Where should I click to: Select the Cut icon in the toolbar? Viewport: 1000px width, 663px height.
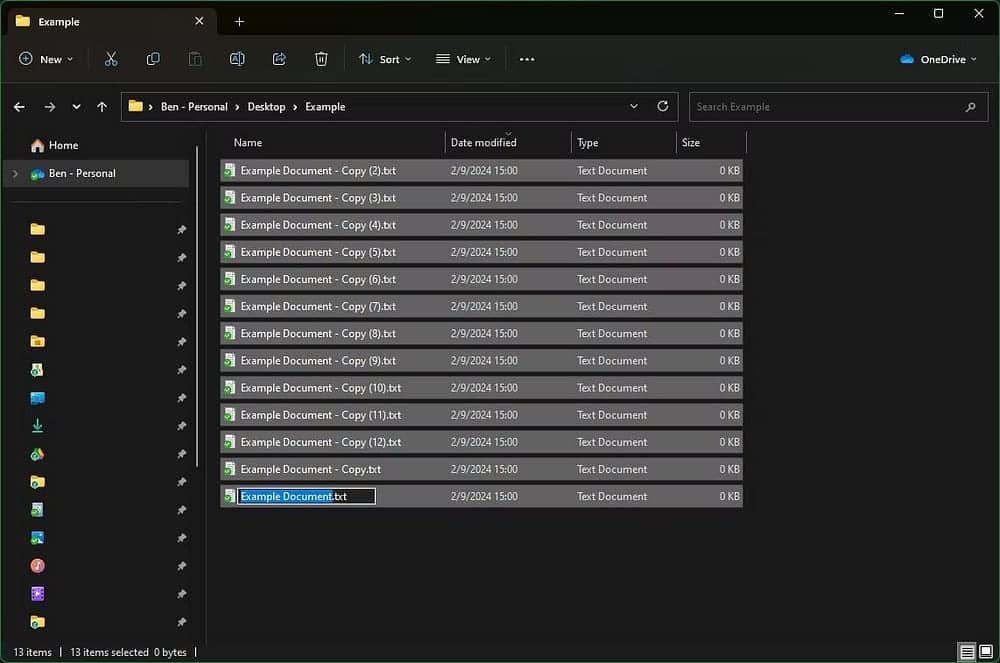coord(111,59)
